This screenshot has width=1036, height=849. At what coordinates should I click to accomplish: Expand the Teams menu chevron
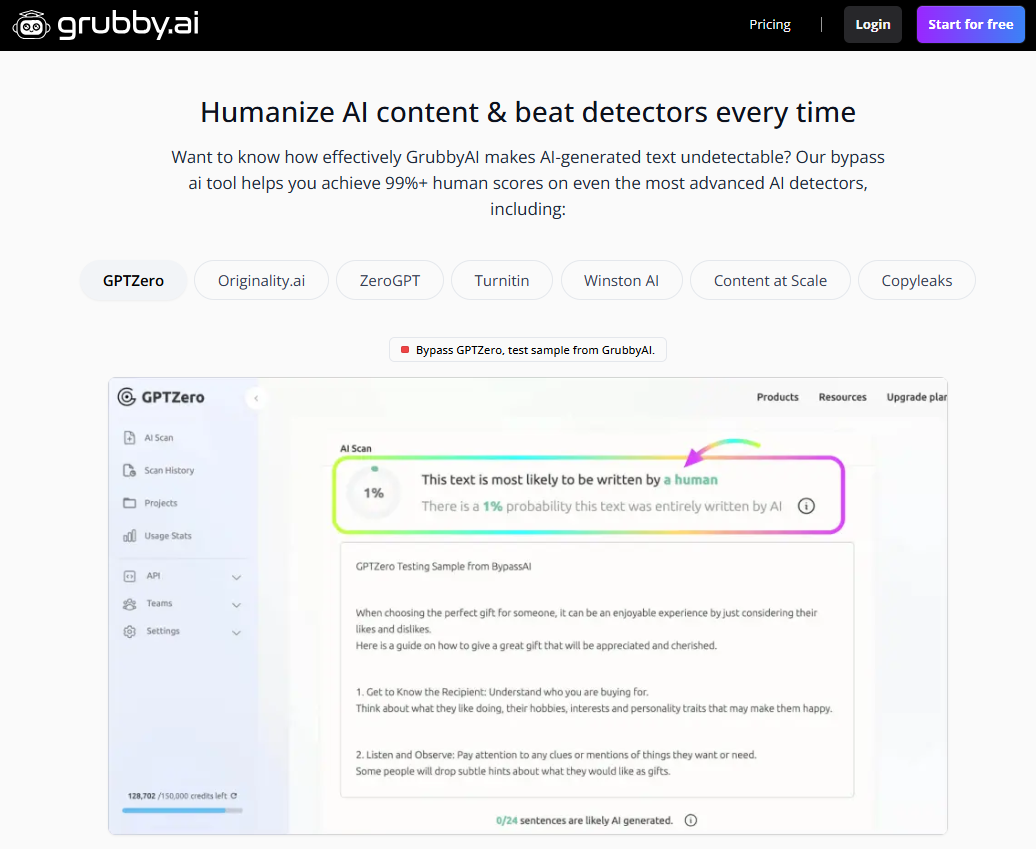pyautogui.click(x=237, y=605)
